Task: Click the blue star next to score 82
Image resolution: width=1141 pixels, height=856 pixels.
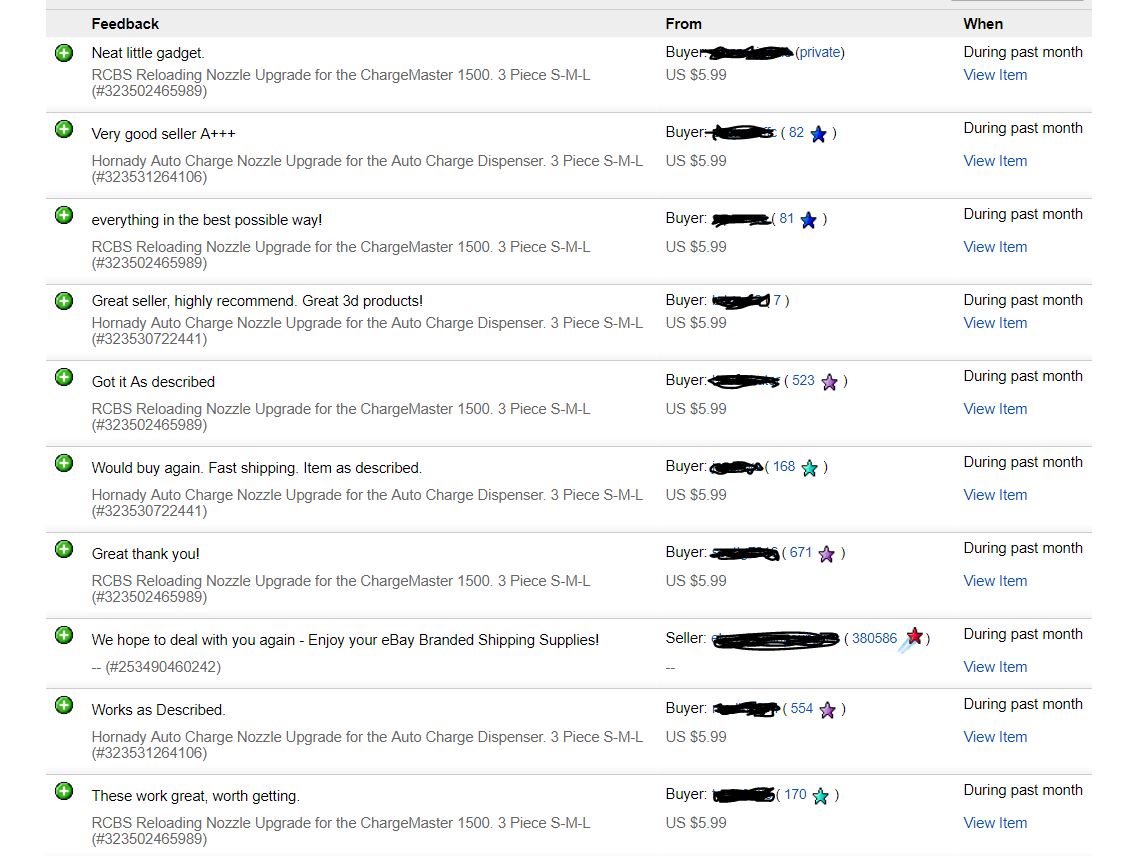Action: (x=819, y=134)
